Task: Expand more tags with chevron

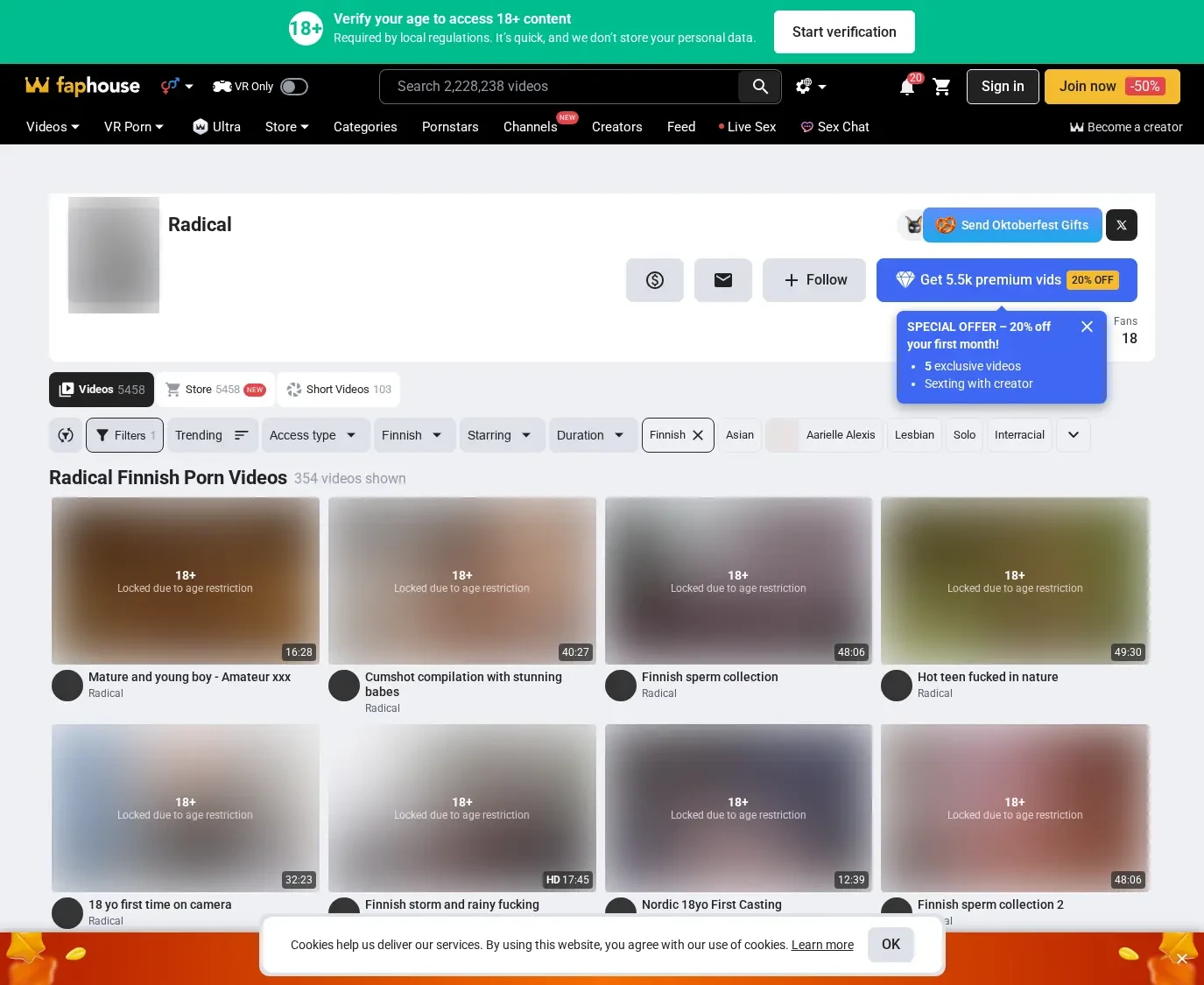Action: point(1074,435)
